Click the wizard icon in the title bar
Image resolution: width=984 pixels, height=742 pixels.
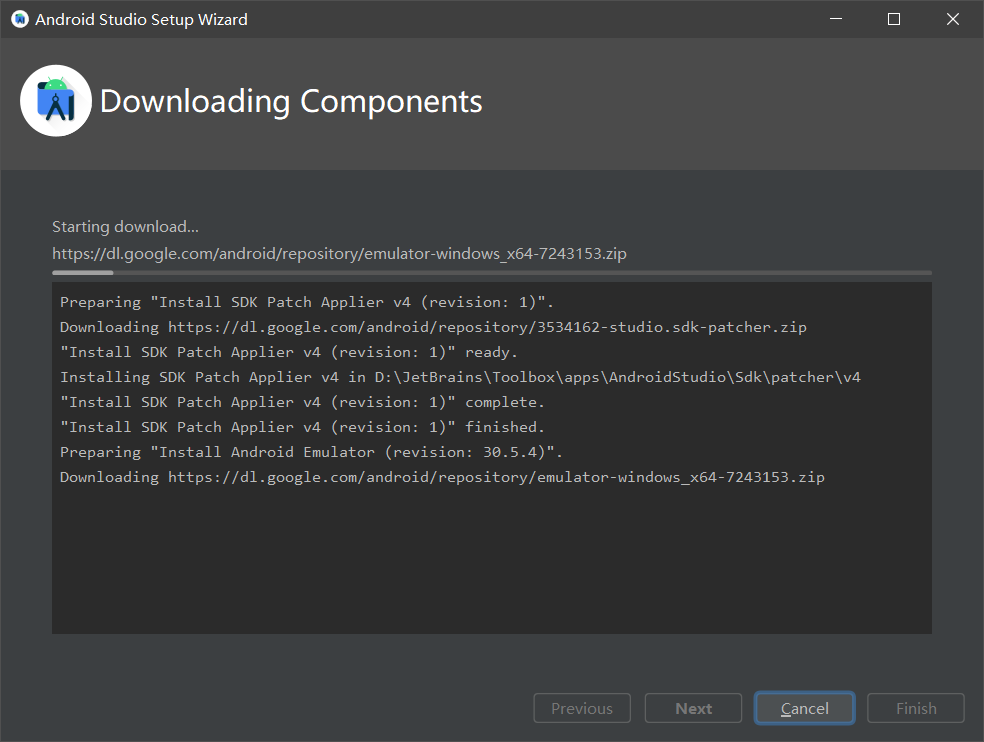point(18,18)
